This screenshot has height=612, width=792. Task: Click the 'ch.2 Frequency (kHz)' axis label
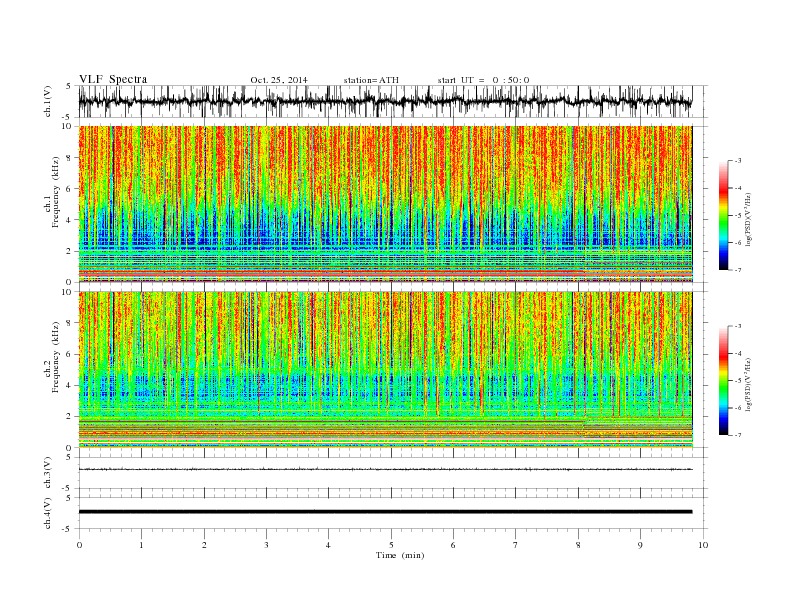(52, 357)
